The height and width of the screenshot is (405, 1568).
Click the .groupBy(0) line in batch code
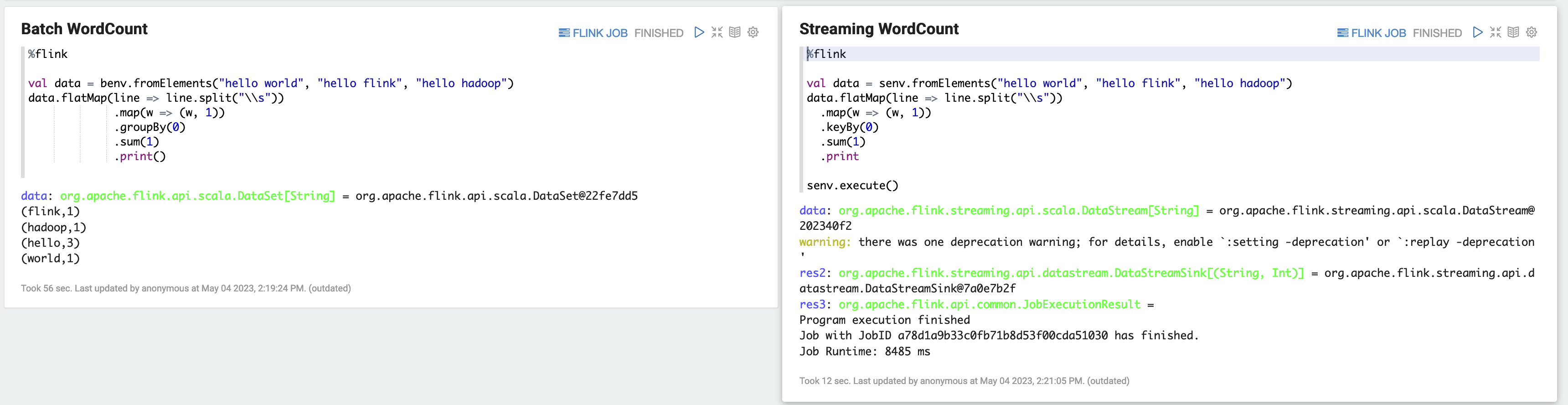click(x=150, y=127)
